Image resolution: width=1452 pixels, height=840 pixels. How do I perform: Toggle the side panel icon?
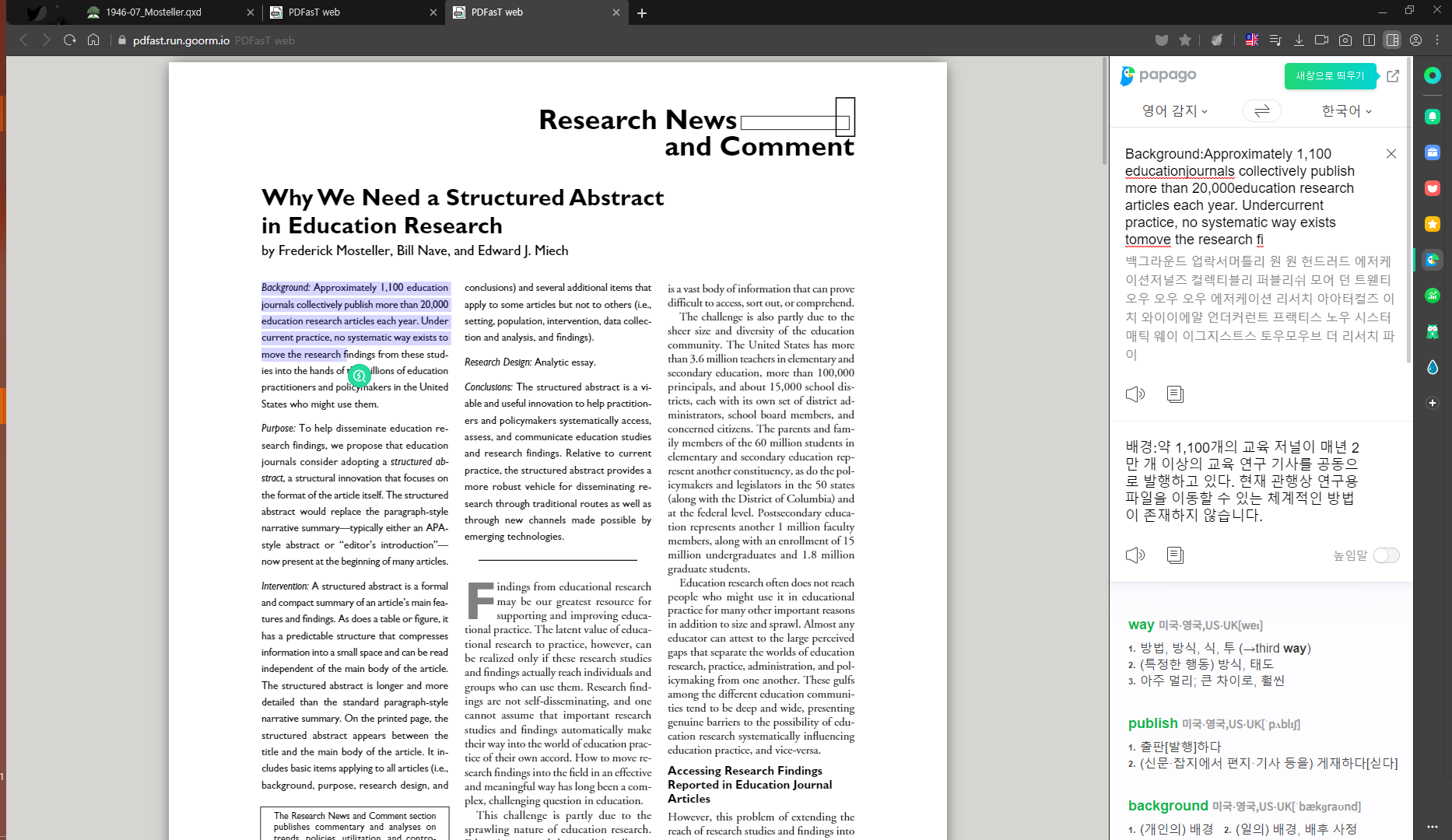tap(1392, 40)
